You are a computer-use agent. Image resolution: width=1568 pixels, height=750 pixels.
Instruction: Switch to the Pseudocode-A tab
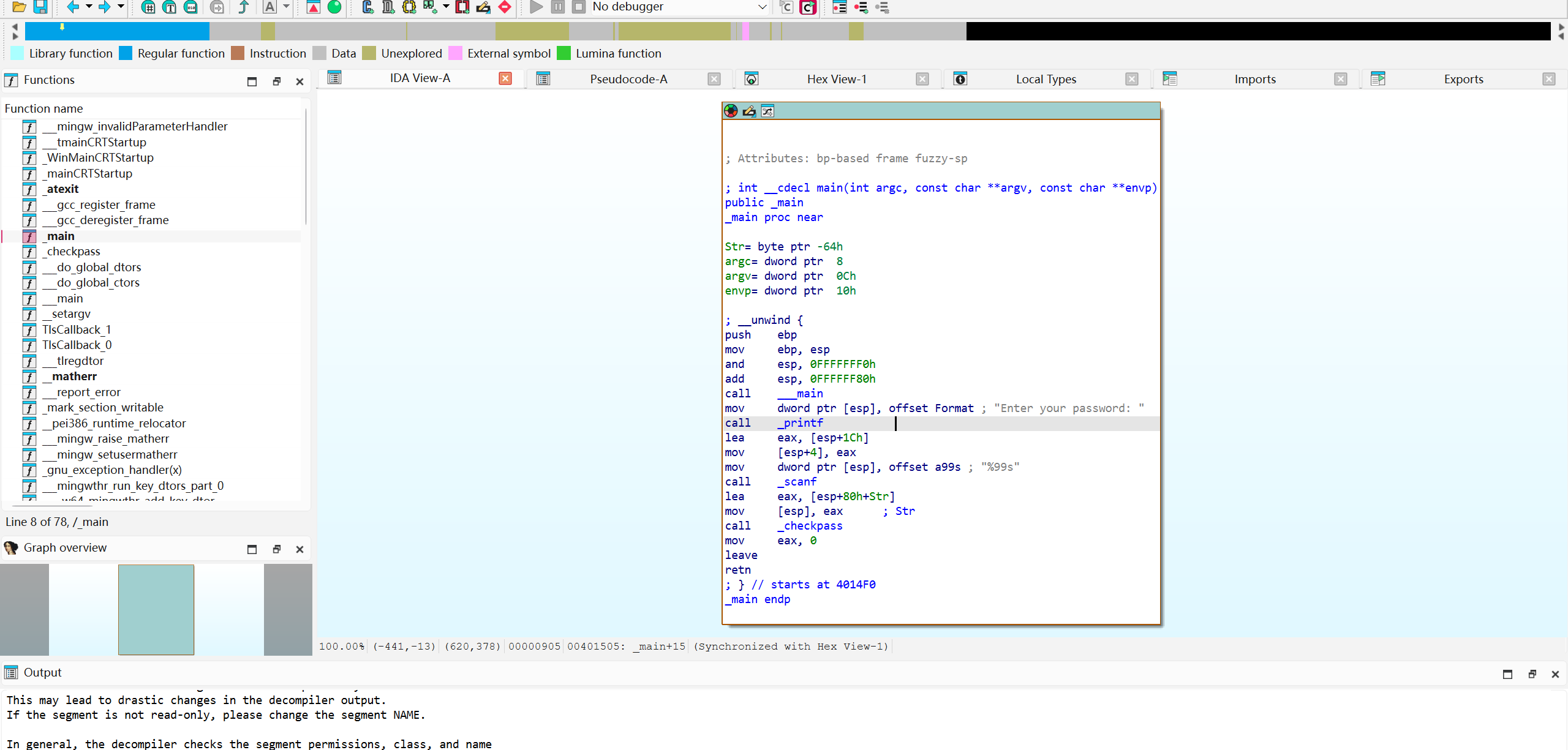(628, 79)
